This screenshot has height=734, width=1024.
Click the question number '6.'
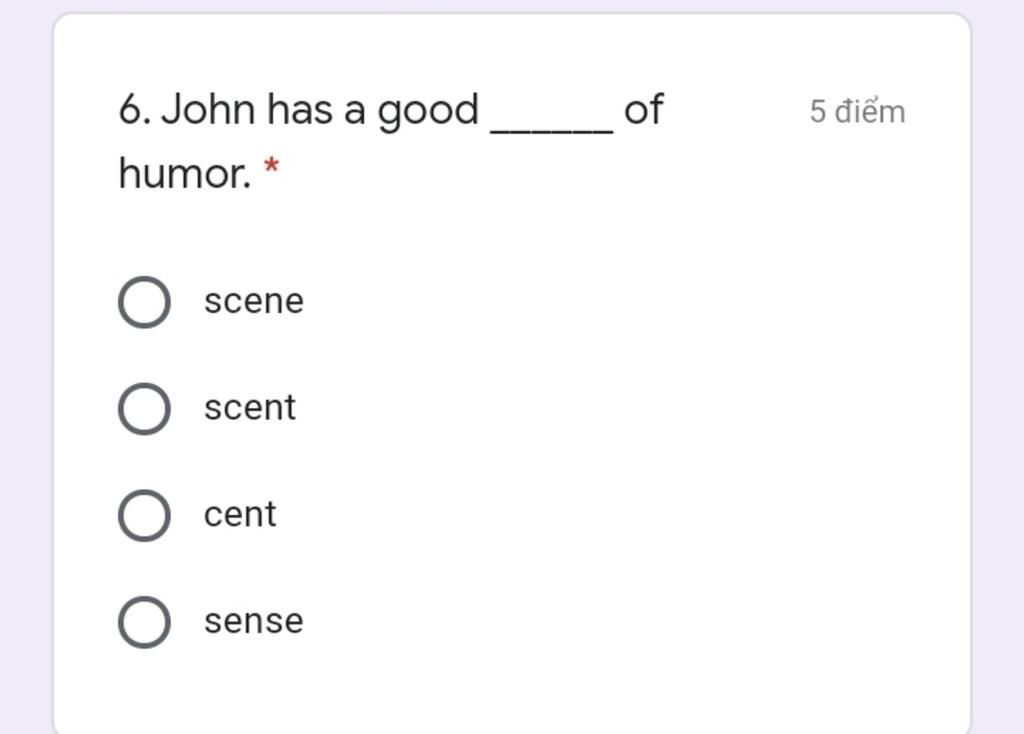(135, 110)
